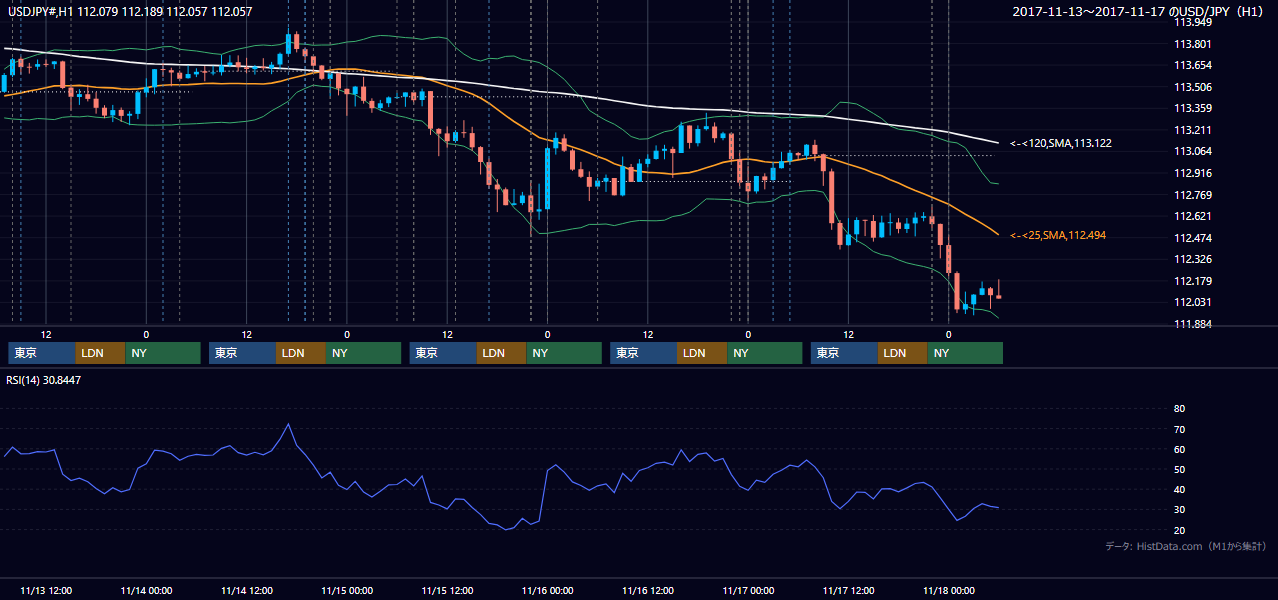
Task: Click RSI axis level 60
Action: [x=1179, y=449]
